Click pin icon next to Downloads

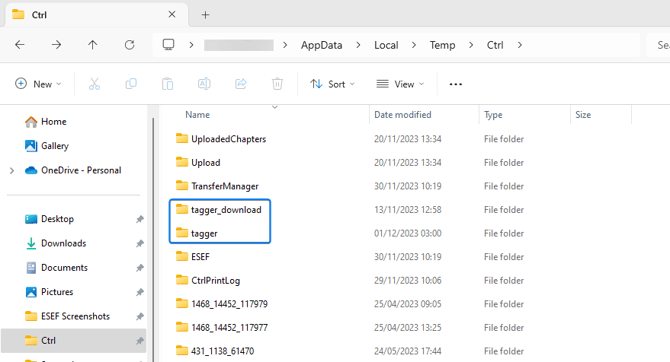click(140, 244)
